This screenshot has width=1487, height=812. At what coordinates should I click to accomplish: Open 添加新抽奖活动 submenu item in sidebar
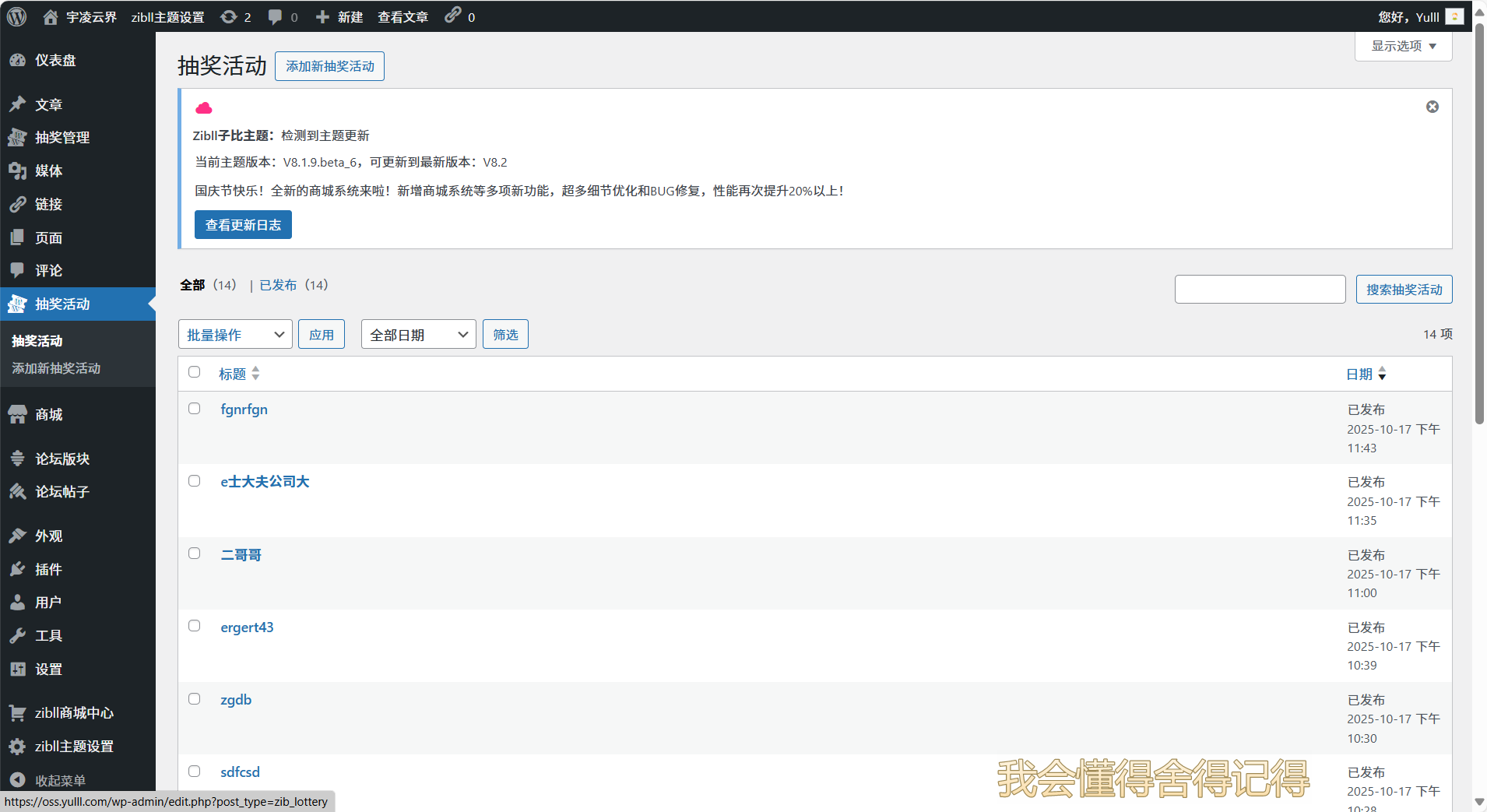56,368
